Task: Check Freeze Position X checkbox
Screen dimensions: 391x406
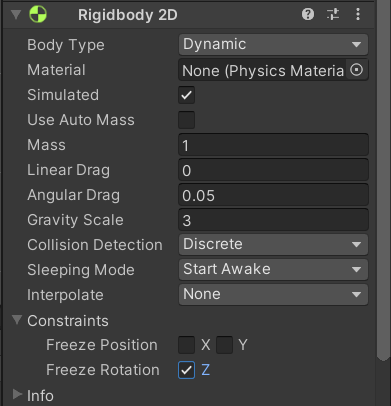Action: click(x=186, y=345)
